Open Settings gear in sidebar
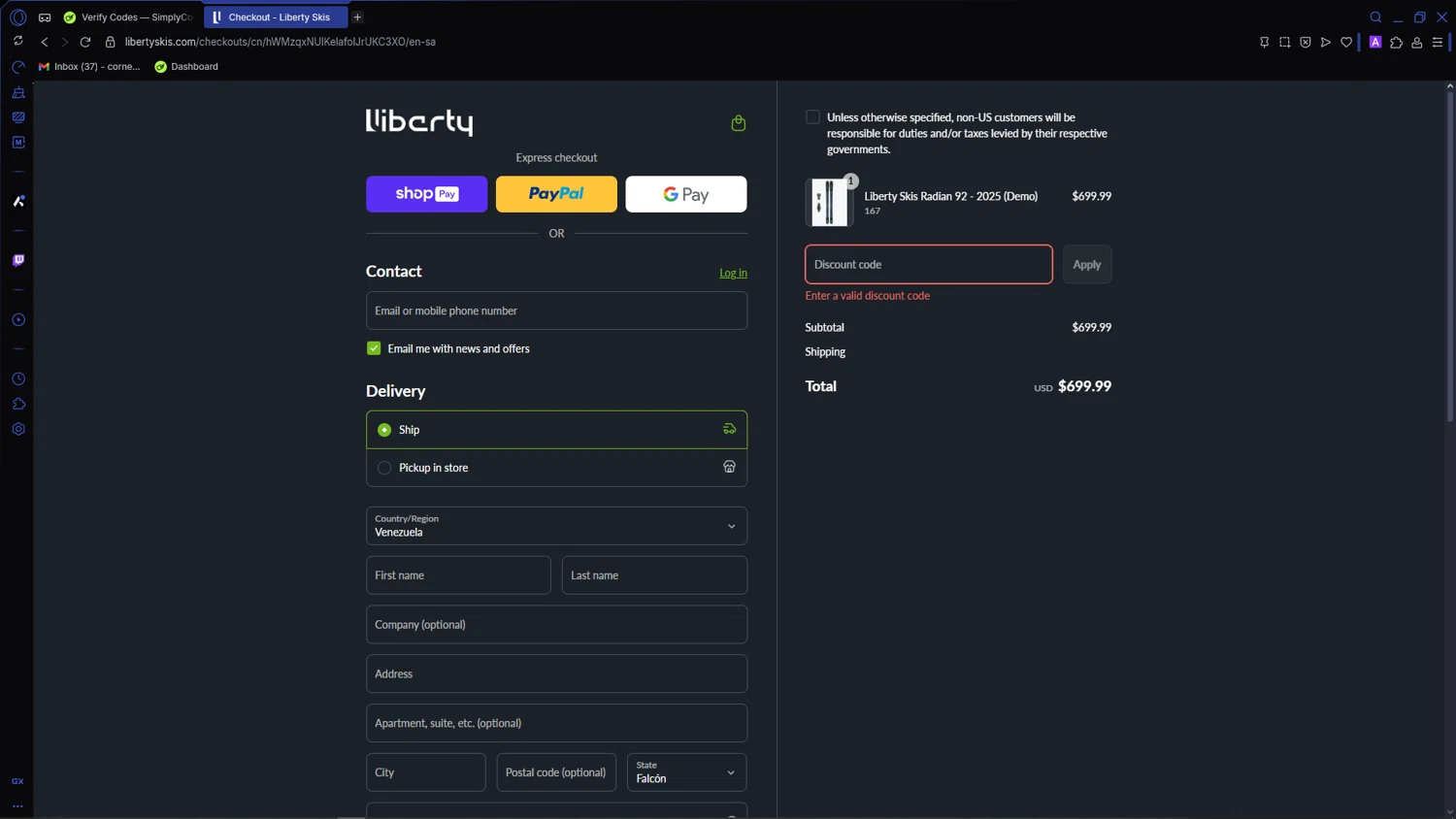The width and height of the screenshot is (1456, 819). pos(18,429)
